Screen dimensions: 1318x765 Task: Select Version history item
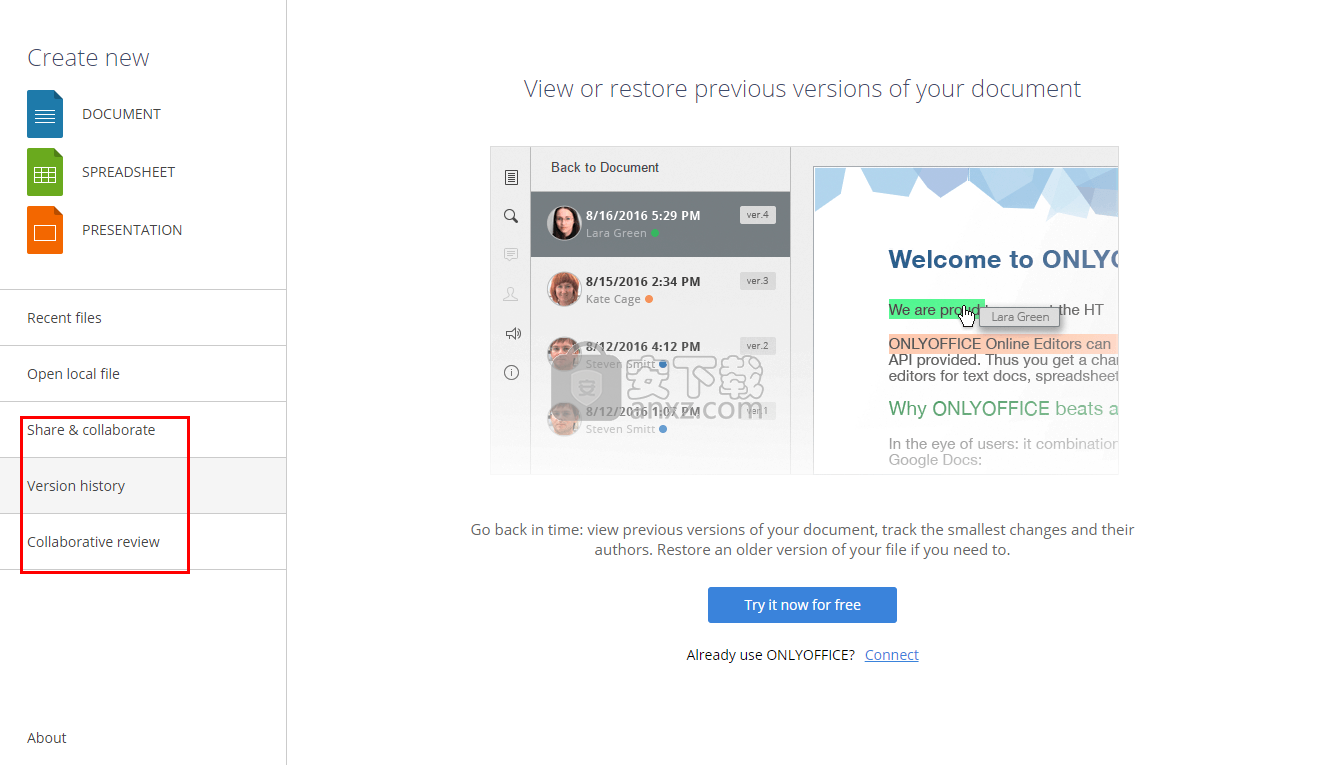tap(143, 486)
